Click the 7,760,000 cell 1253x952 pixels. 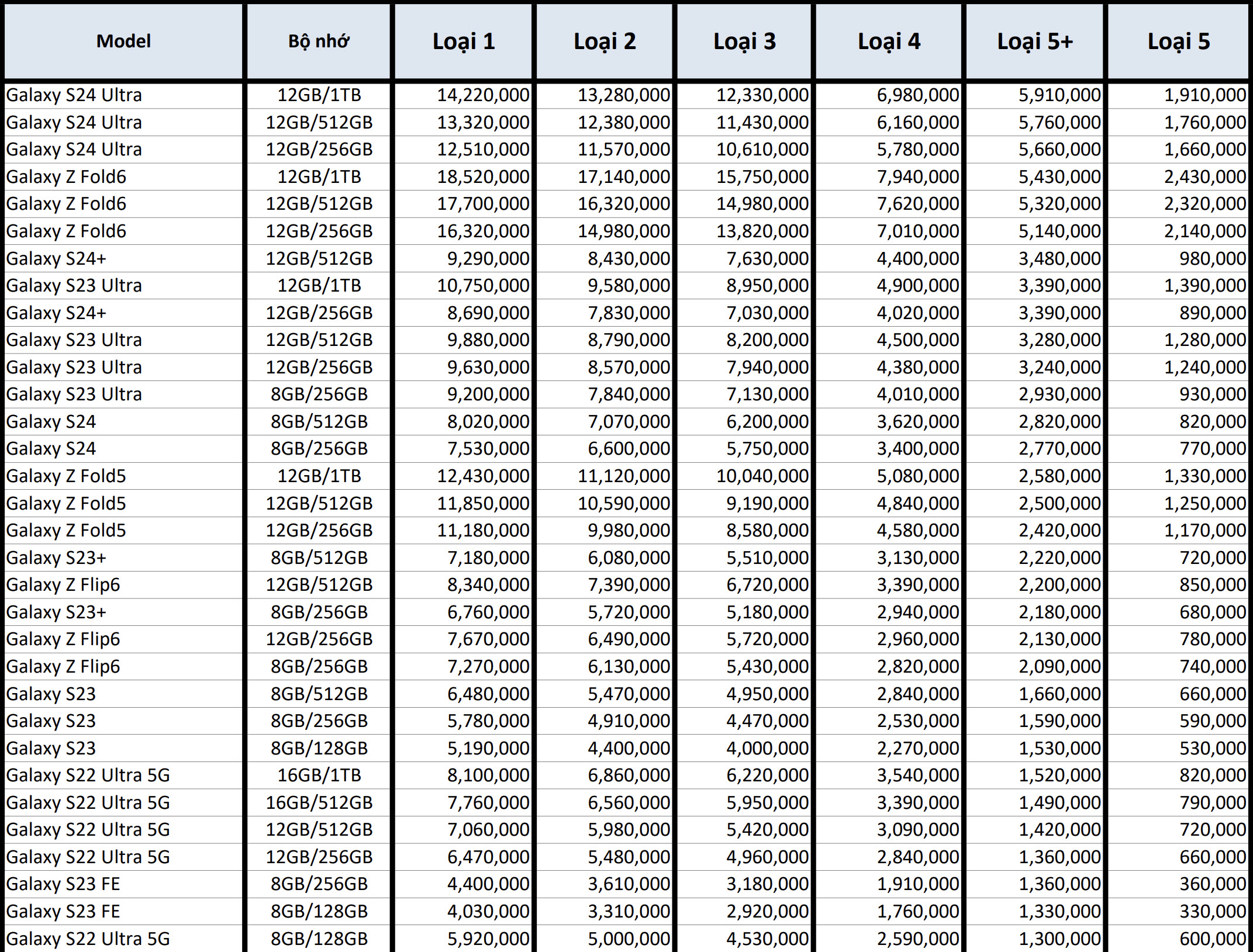464,802
